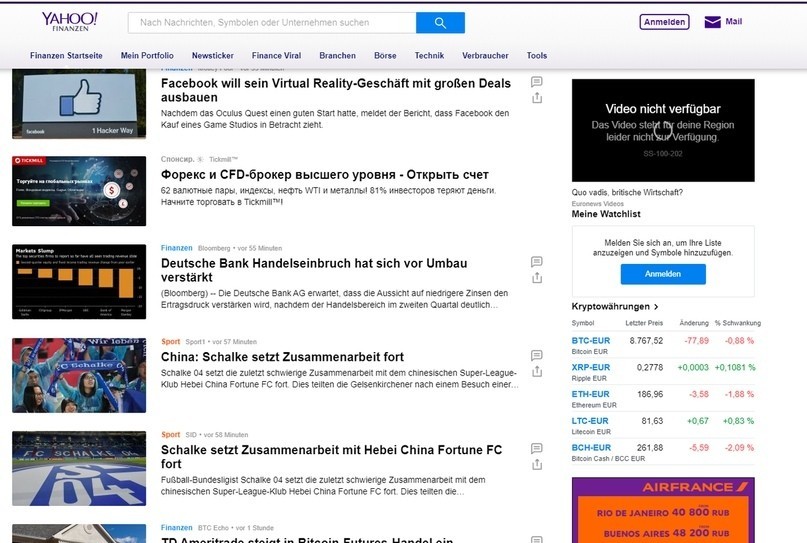
Task: Click the Sport category label above China: Schalke
Action: click(x=170, y=342)
